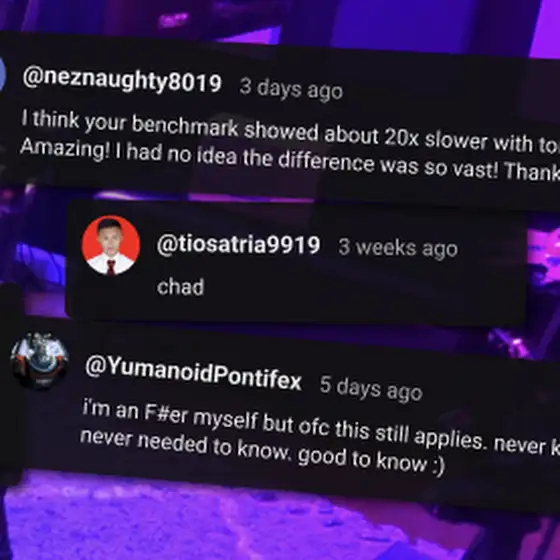The image size is (560, 560).
Task: Click the word "benchmark" in top comment
Action: [x=185, y=126]
